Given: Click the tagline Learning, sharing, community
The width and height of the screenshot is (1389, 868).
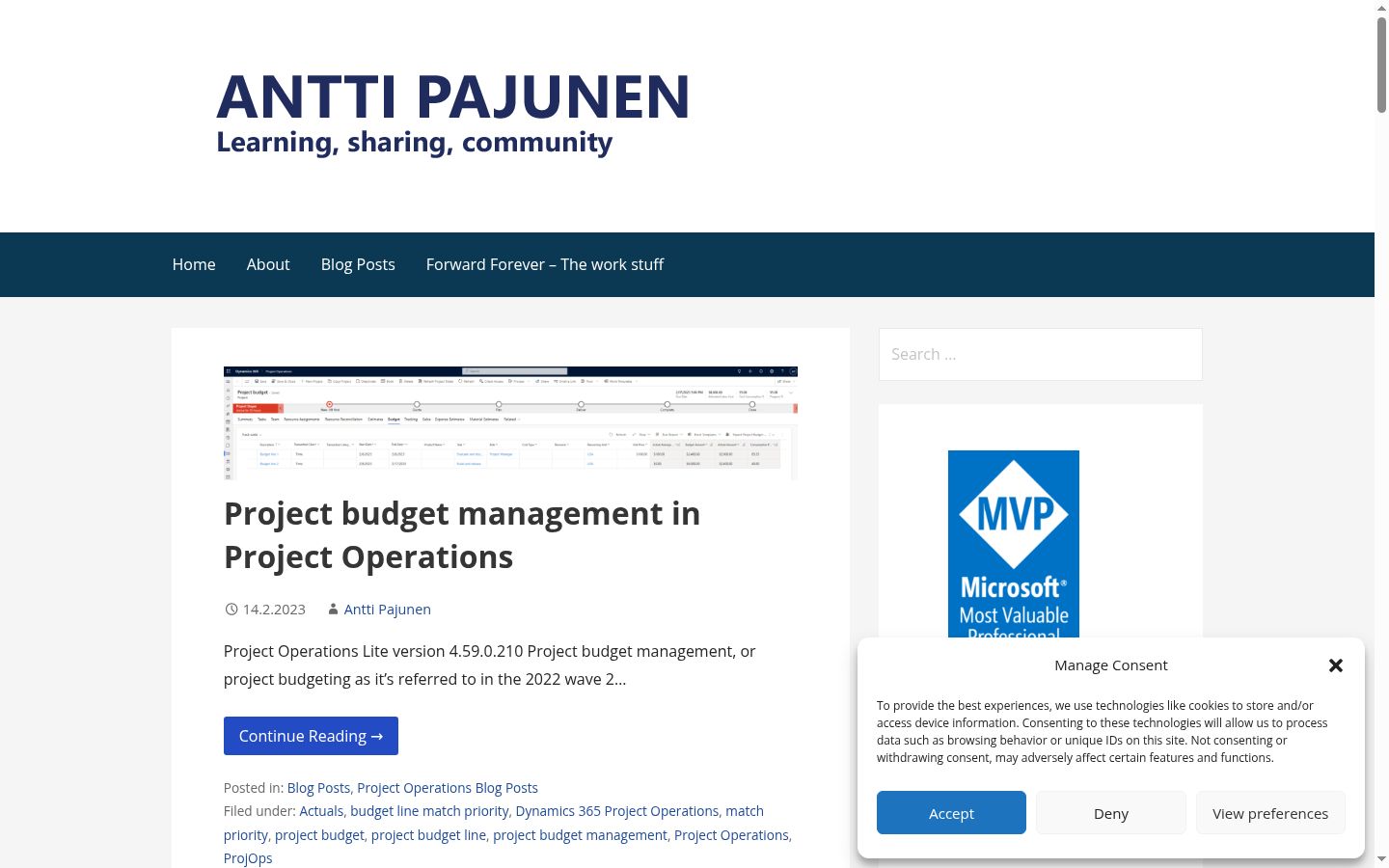Looking at the screenshot, I should [415, 142].
